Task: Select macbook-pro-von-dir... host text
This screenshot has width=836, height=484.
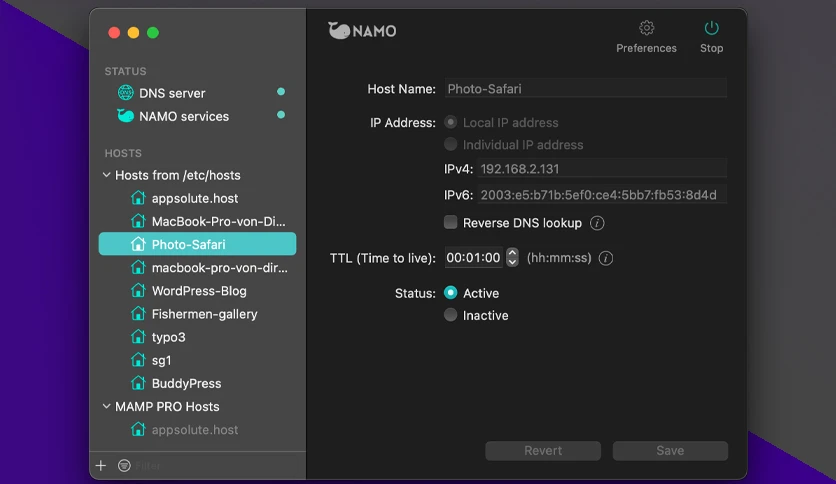Action: pyautogui.click(x=220, y=268)
